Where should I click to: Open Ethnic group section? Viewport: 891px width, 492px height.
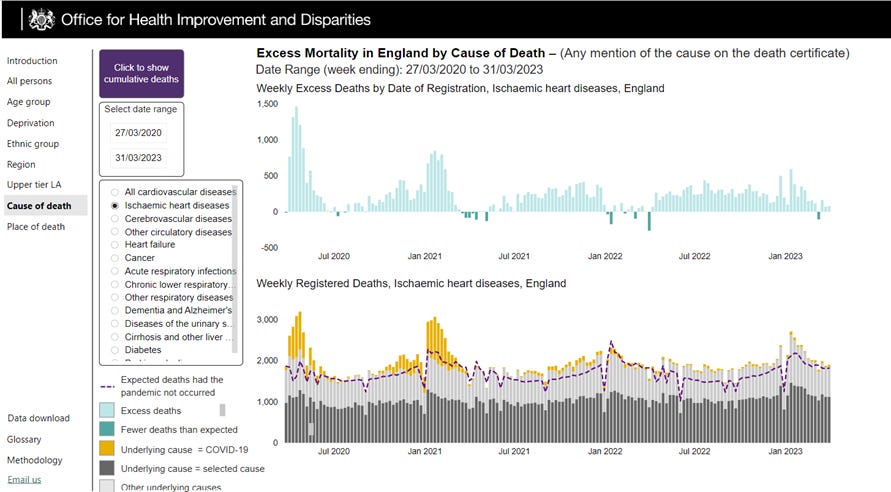tap(32, 144)
